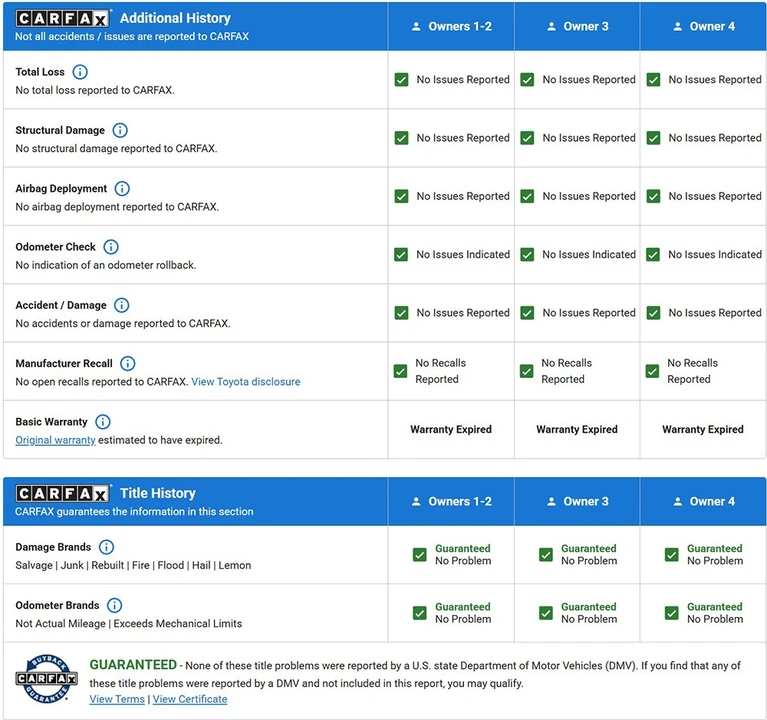Select the Owner 3 column header in Title History
Screen dimensions: 767x720
click(577, 501)
